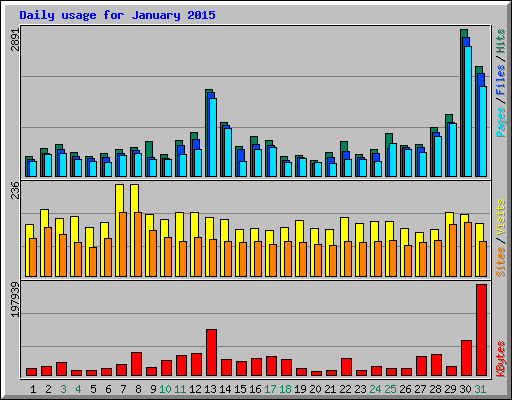Click the blue 'Files' legend label
512x400 pixels.
tap(501, 80)
